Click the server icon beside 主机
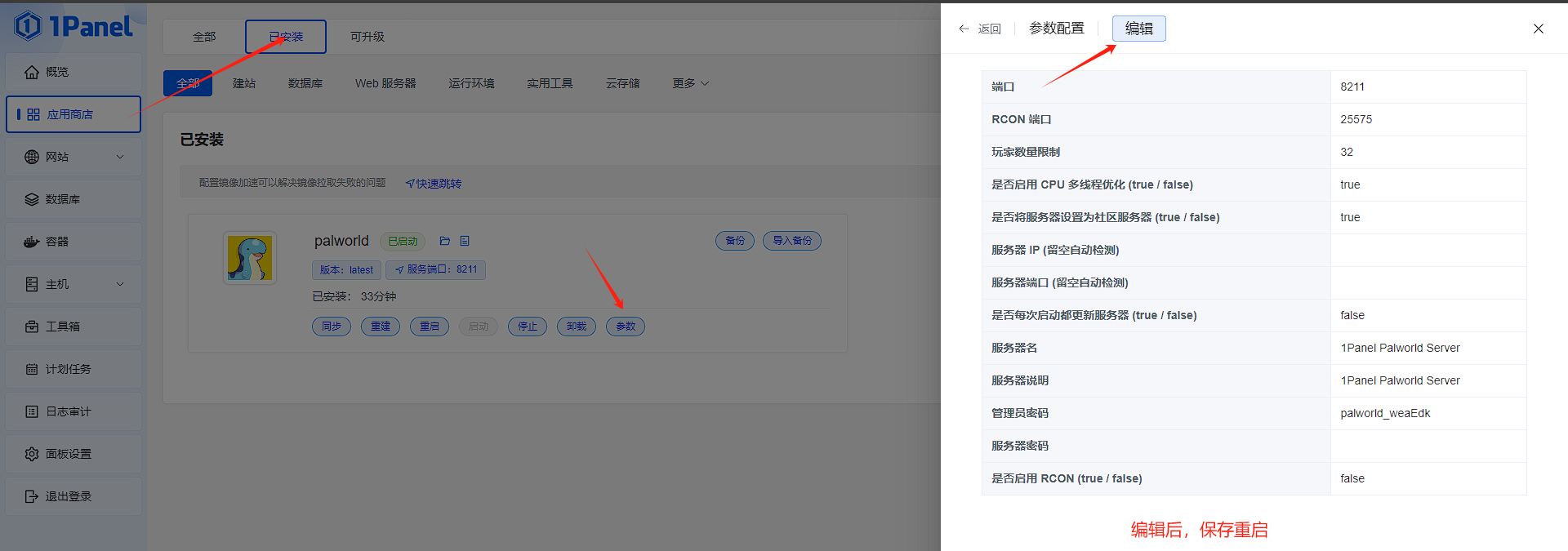 point(32,284)
